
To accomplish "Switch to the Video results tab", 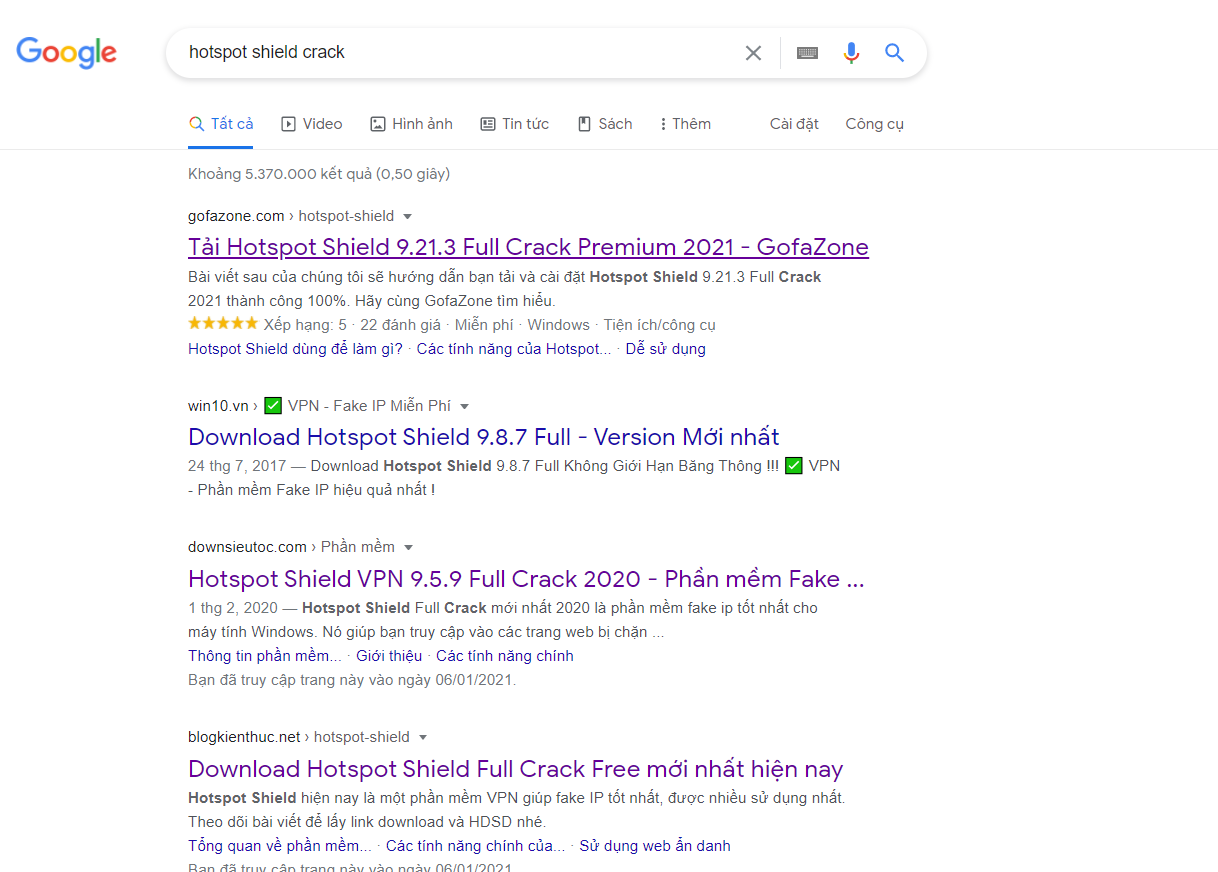I will click(x=312, y=124).
